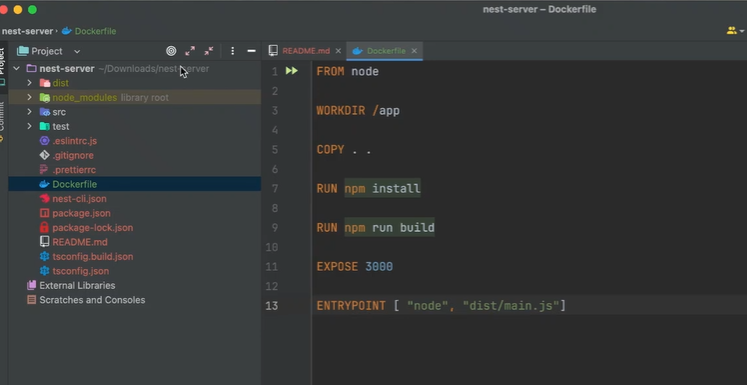Click the src folder icon
Viewport: 747px width, 385px height.
point(45,112)
